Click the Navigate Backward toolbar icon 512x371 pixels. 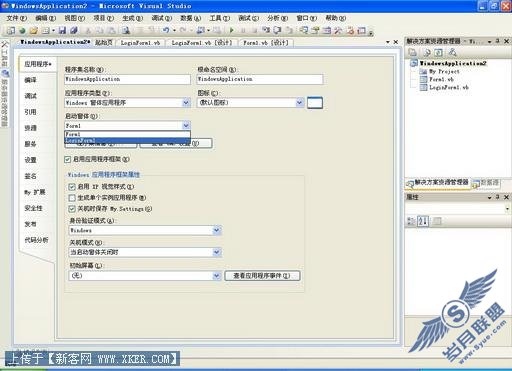pyautogui.click(x=201, y=31)
